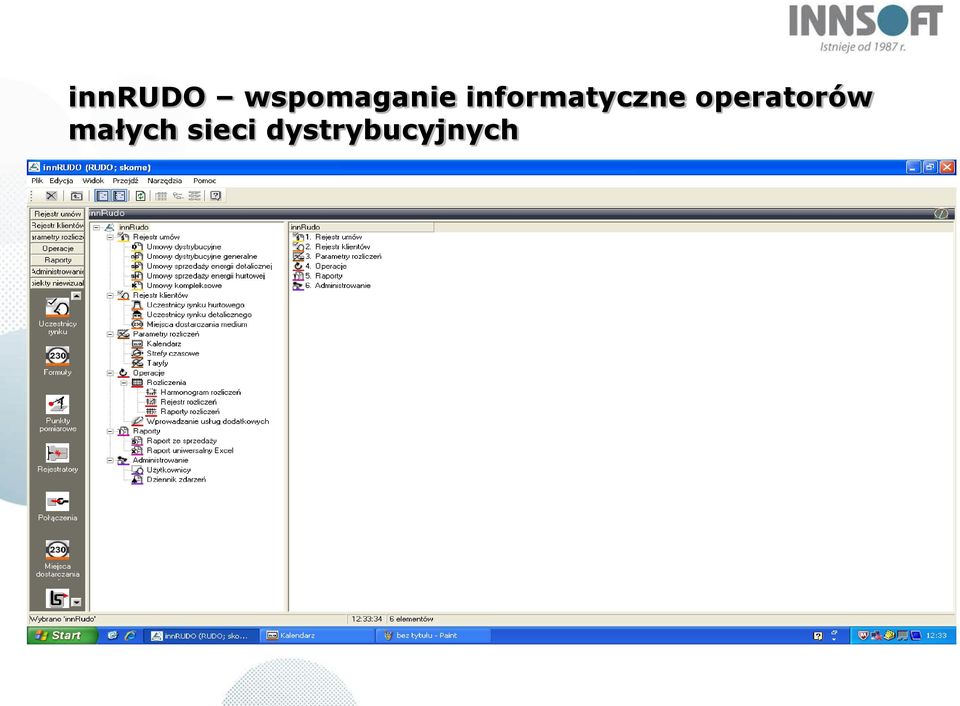
Task: Click the up-one-level folder toolbar icon
Action: click(77, 196)
